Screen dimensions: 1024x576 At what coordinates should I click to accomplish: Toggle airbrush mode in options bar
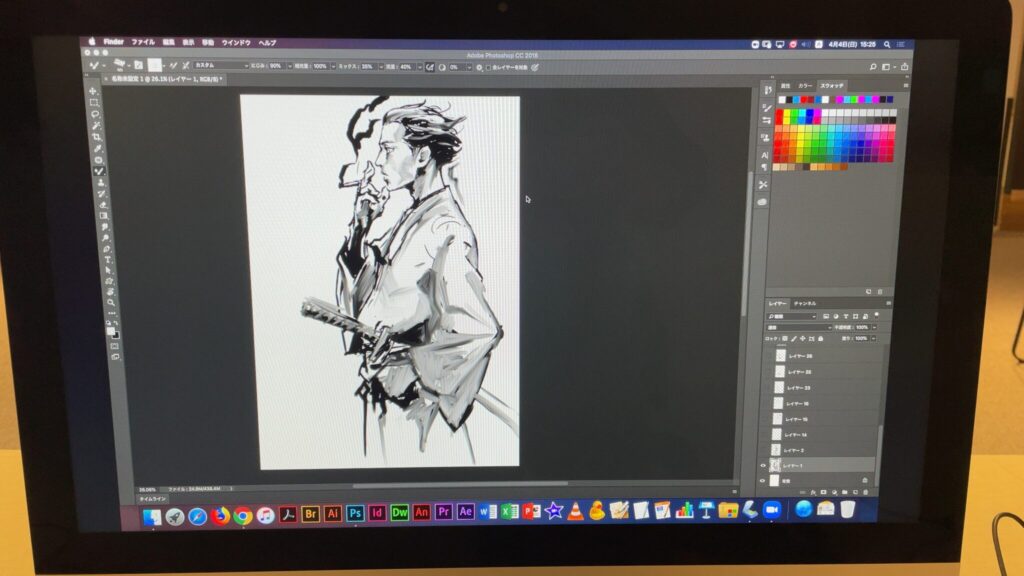(x=430, y=67)
